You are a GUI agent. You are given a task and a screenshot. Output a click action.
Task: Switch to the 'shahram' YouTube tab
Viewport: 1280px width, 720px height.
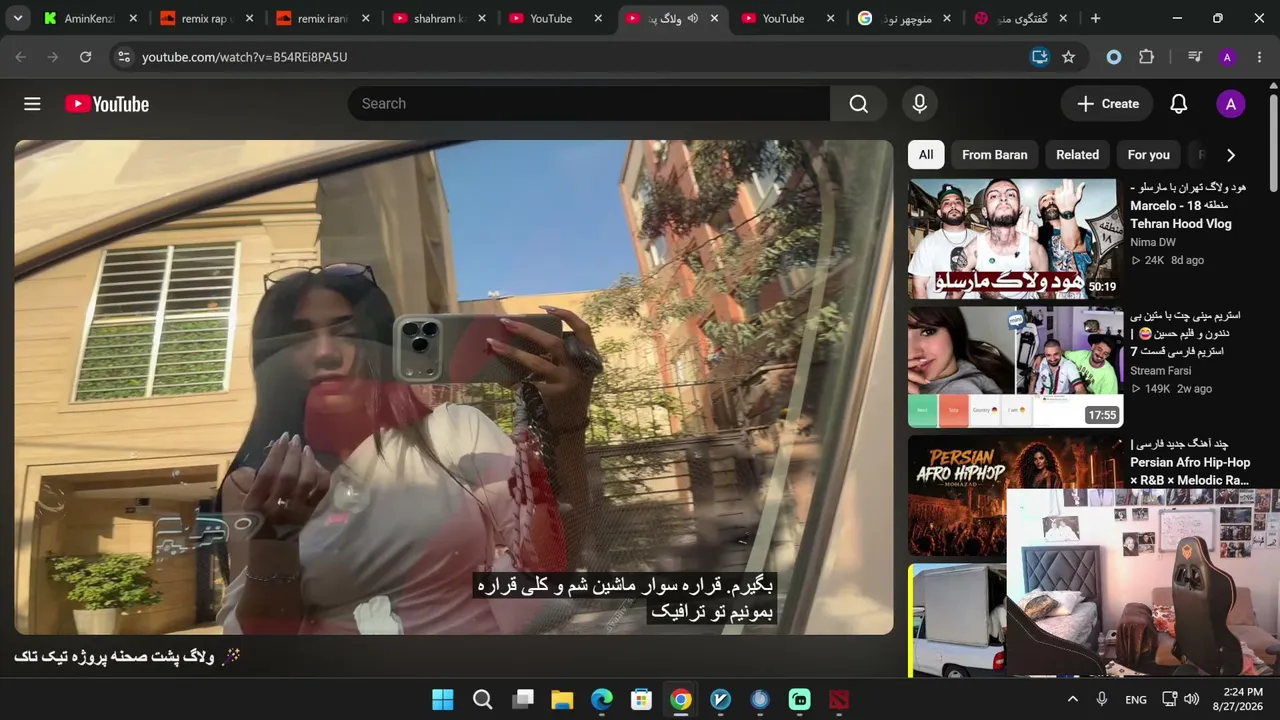tap(440, 18)
